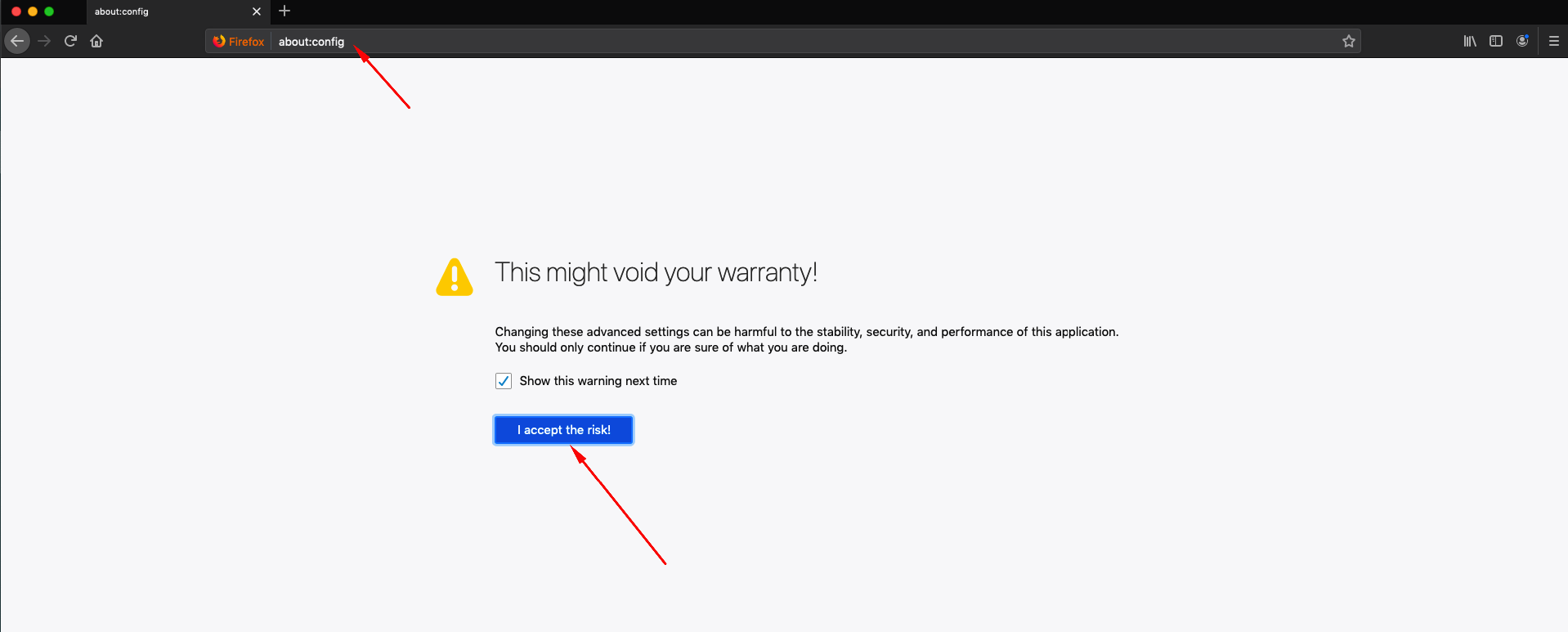Uncheck Show this warning next time
This screenshot has width=1568, height=632.
point(504,381)
